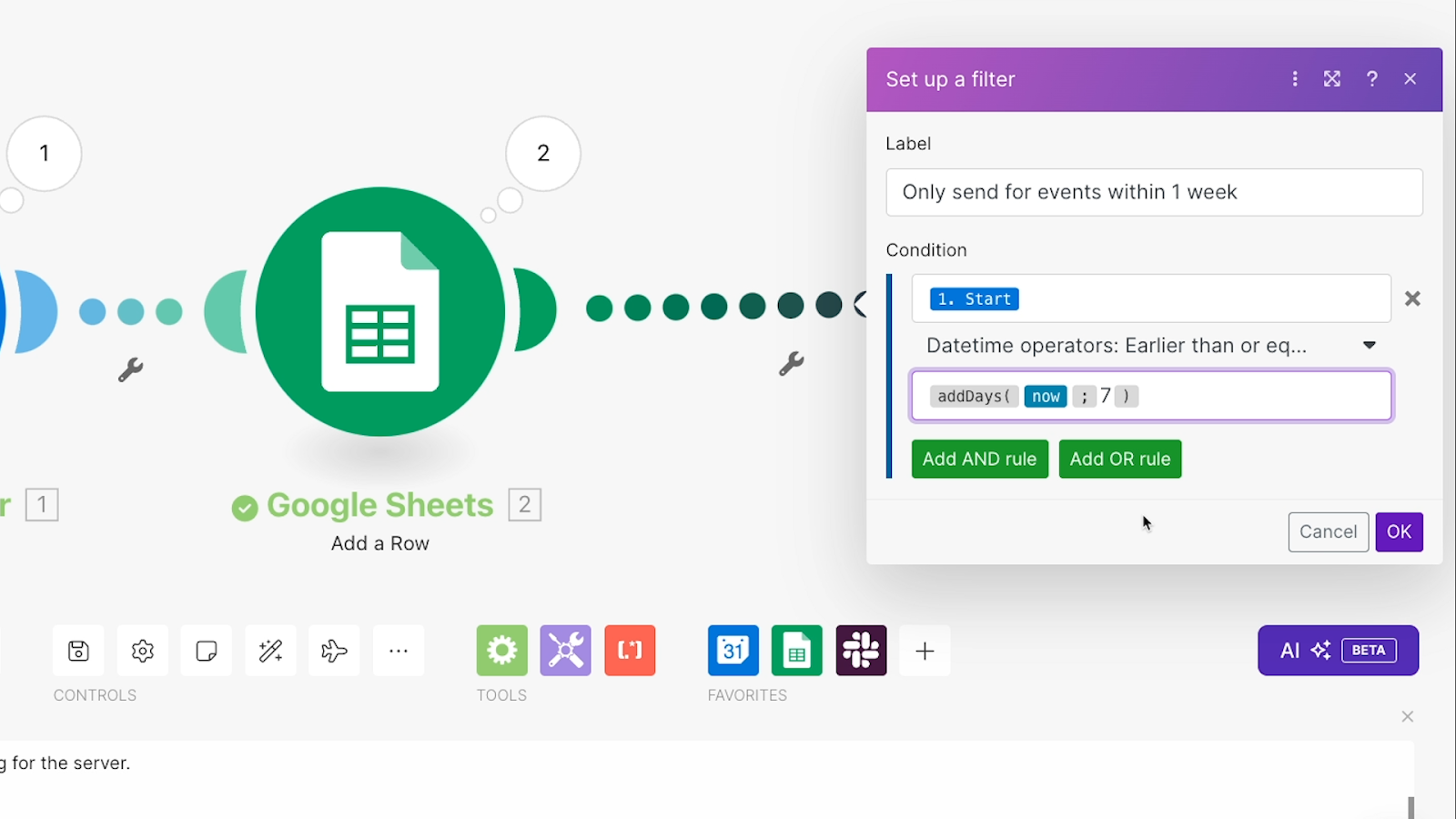Open the AI Beta assistant button
Viewport: 1456px width, 819px height.
(x=1338, y=651)
